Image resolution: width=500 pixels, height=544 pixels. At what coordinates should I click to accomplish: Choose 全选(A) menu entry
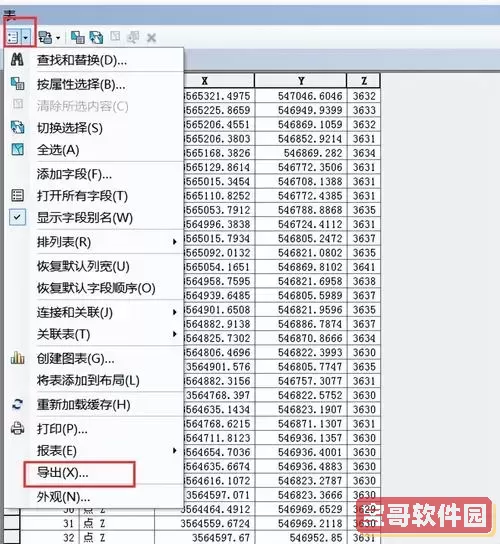[94, 150]
